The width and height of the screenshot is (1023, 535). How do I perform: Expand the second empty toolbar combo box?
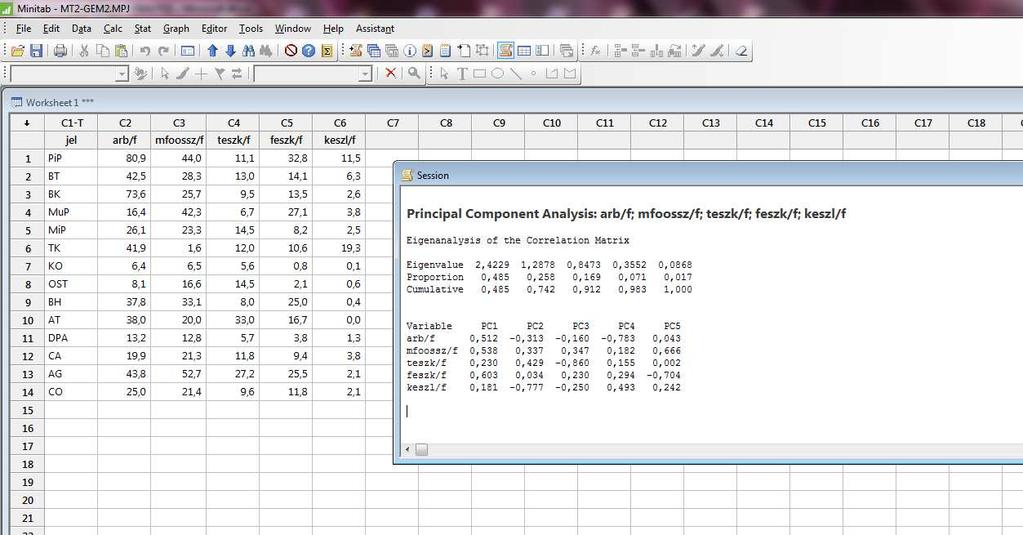click(365, 74)
